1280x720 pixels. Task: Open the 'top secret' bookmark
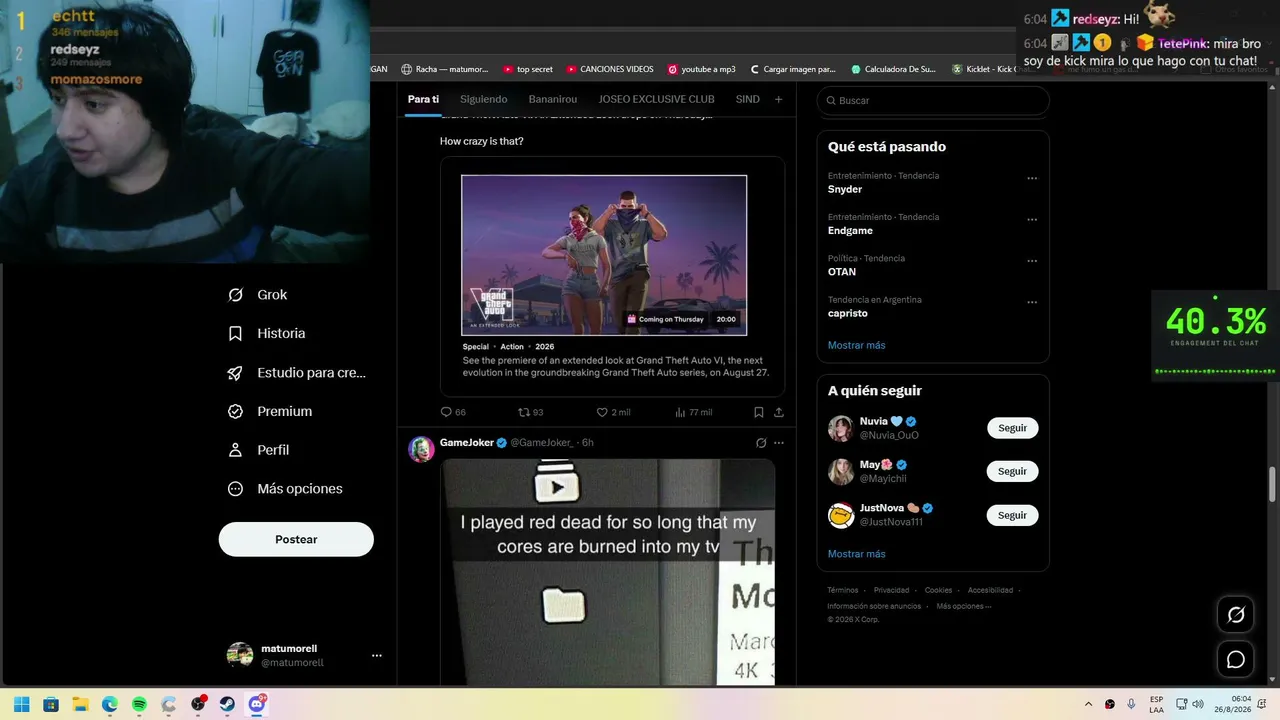click(527, 69)
